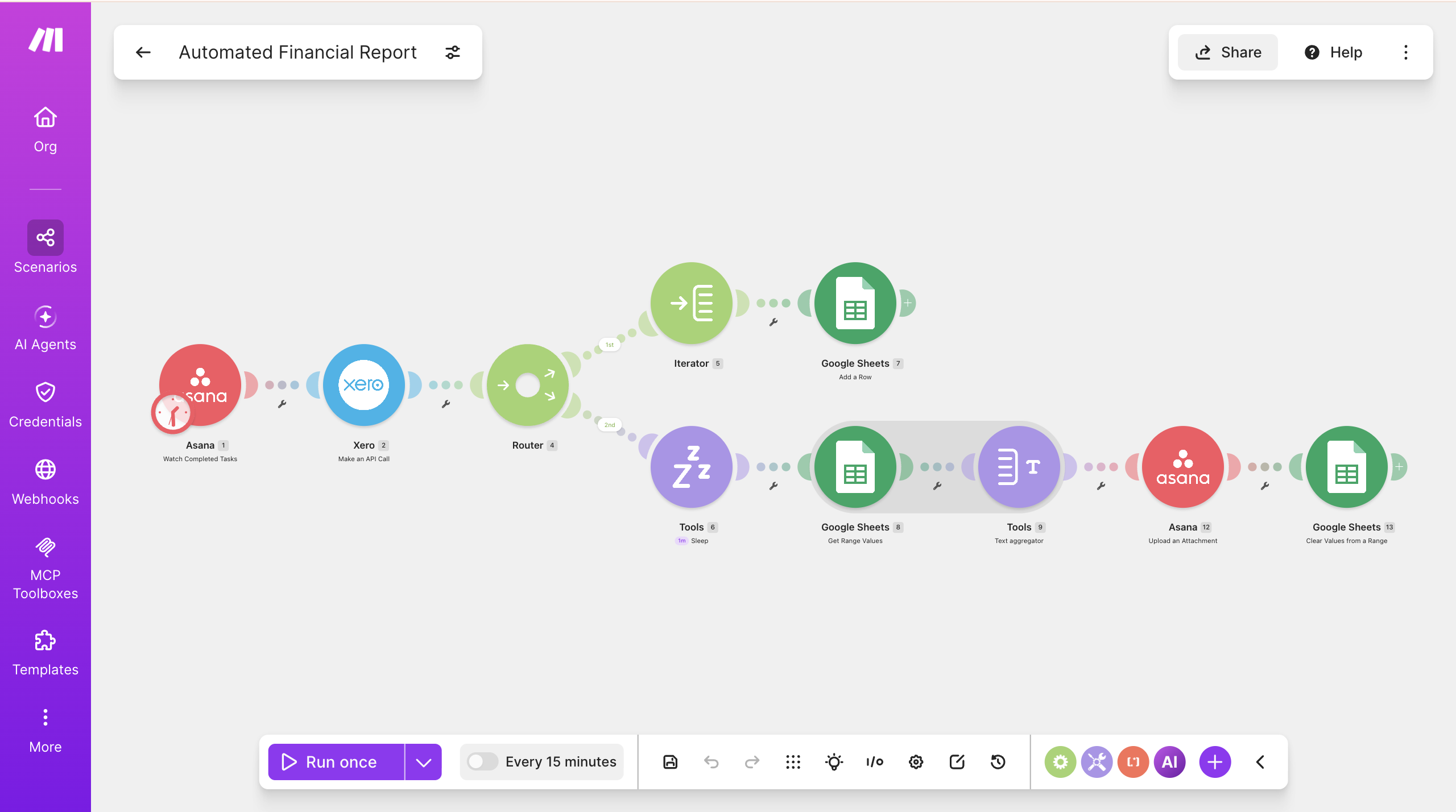Save the scenario
This screenshot has width=1456, height=812.
[x=671, y=762]
